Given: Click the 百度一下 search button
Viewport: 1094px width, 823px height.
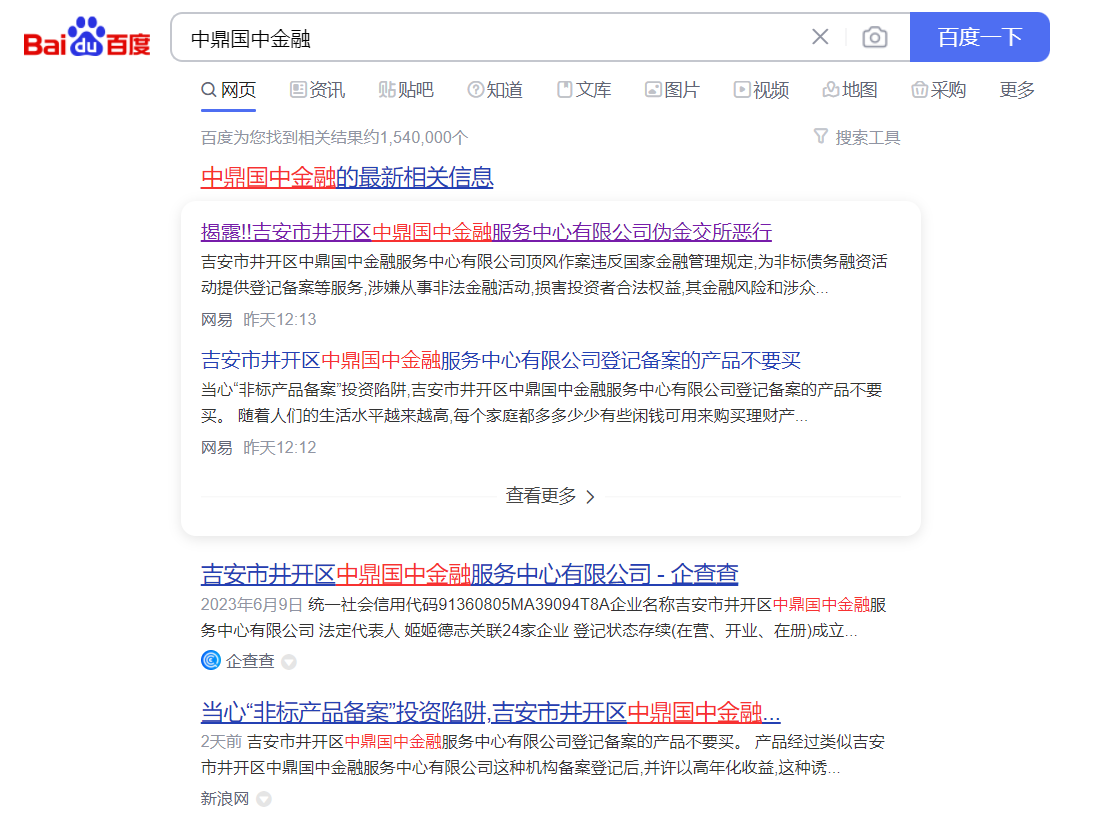Looking at the screenshot, I should coord(980,37).
